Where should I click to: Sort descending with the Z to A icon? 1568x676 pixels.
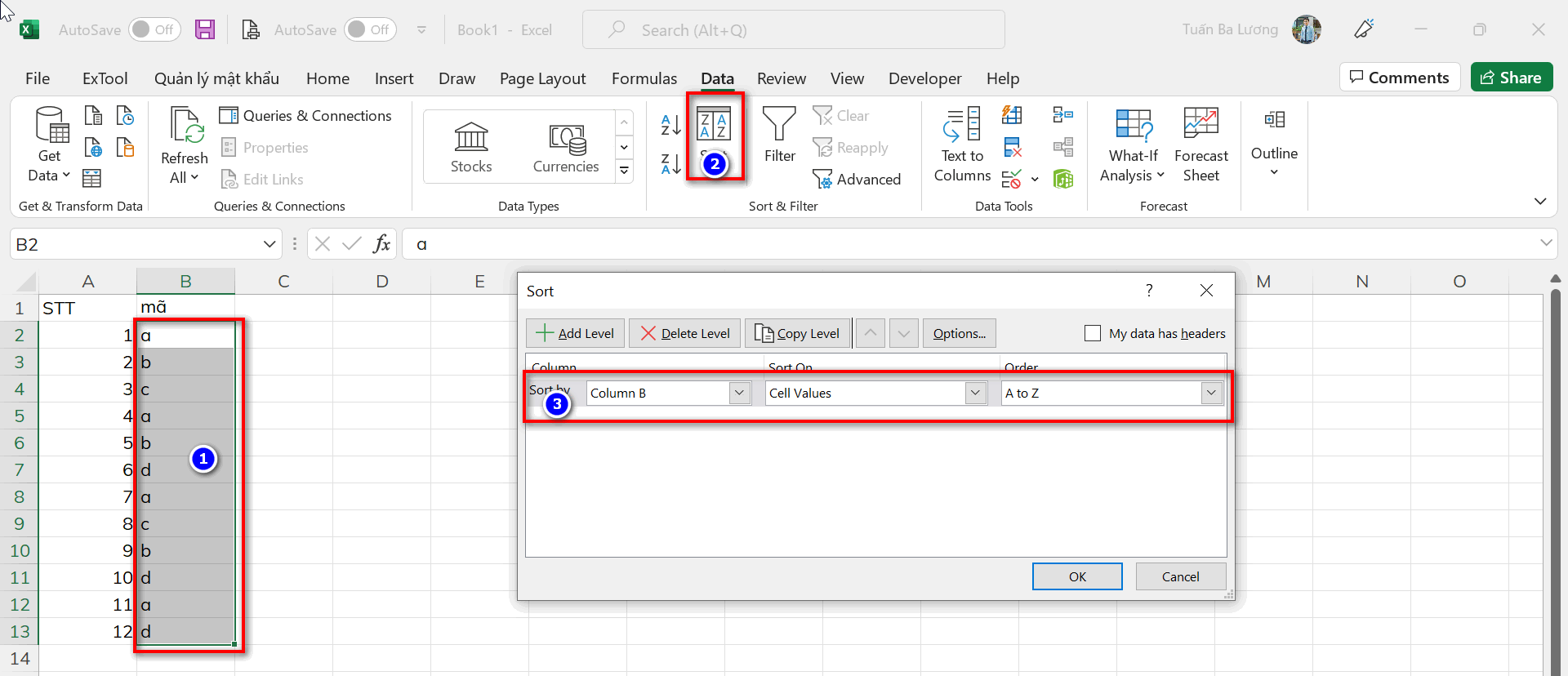tap(670, 164)
